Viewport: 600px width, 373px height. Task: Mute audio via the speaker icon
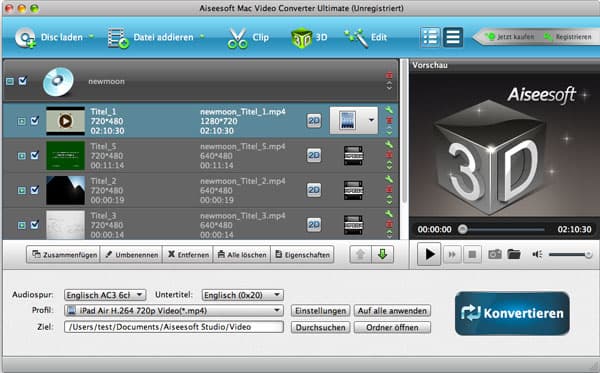click(537, 254)
